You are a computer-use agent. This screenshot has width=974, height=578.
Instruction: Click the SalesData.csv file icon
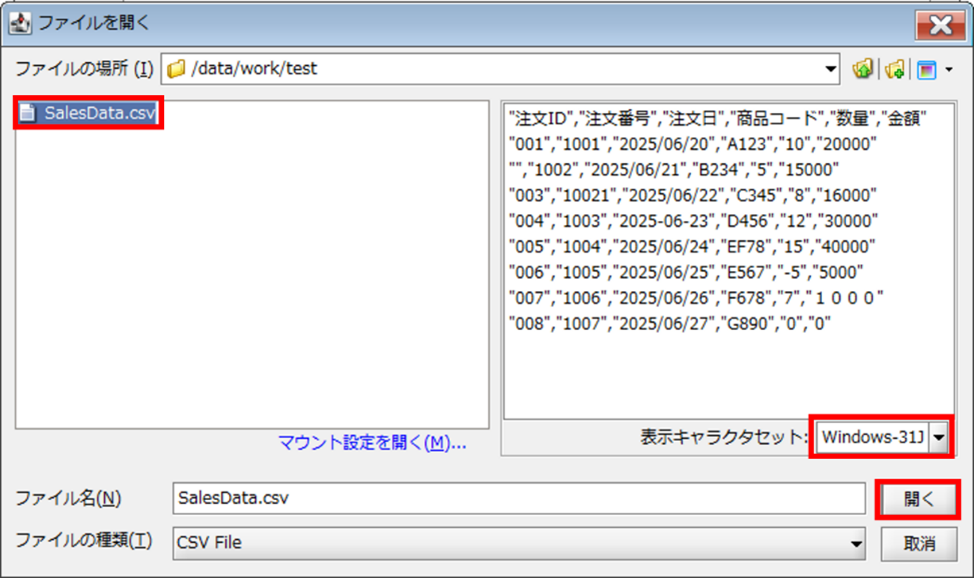point(29,113)
